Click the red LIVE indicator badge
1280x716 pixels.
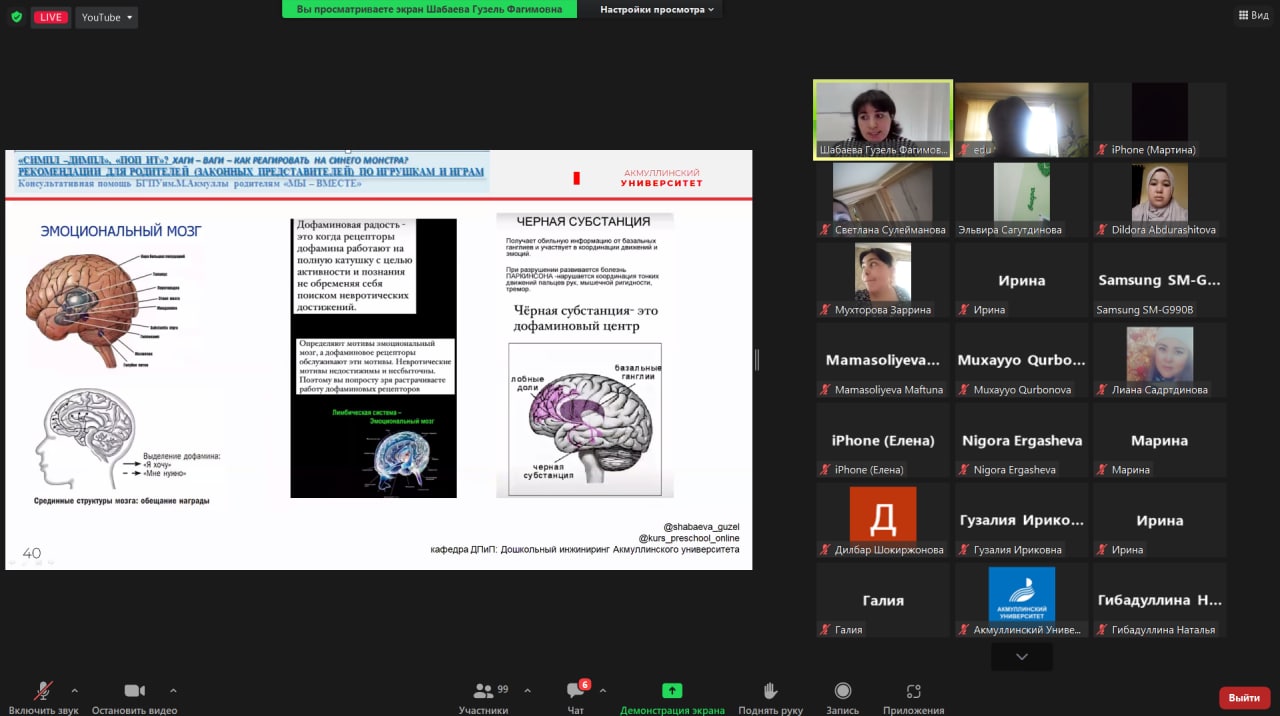point(49,17)
